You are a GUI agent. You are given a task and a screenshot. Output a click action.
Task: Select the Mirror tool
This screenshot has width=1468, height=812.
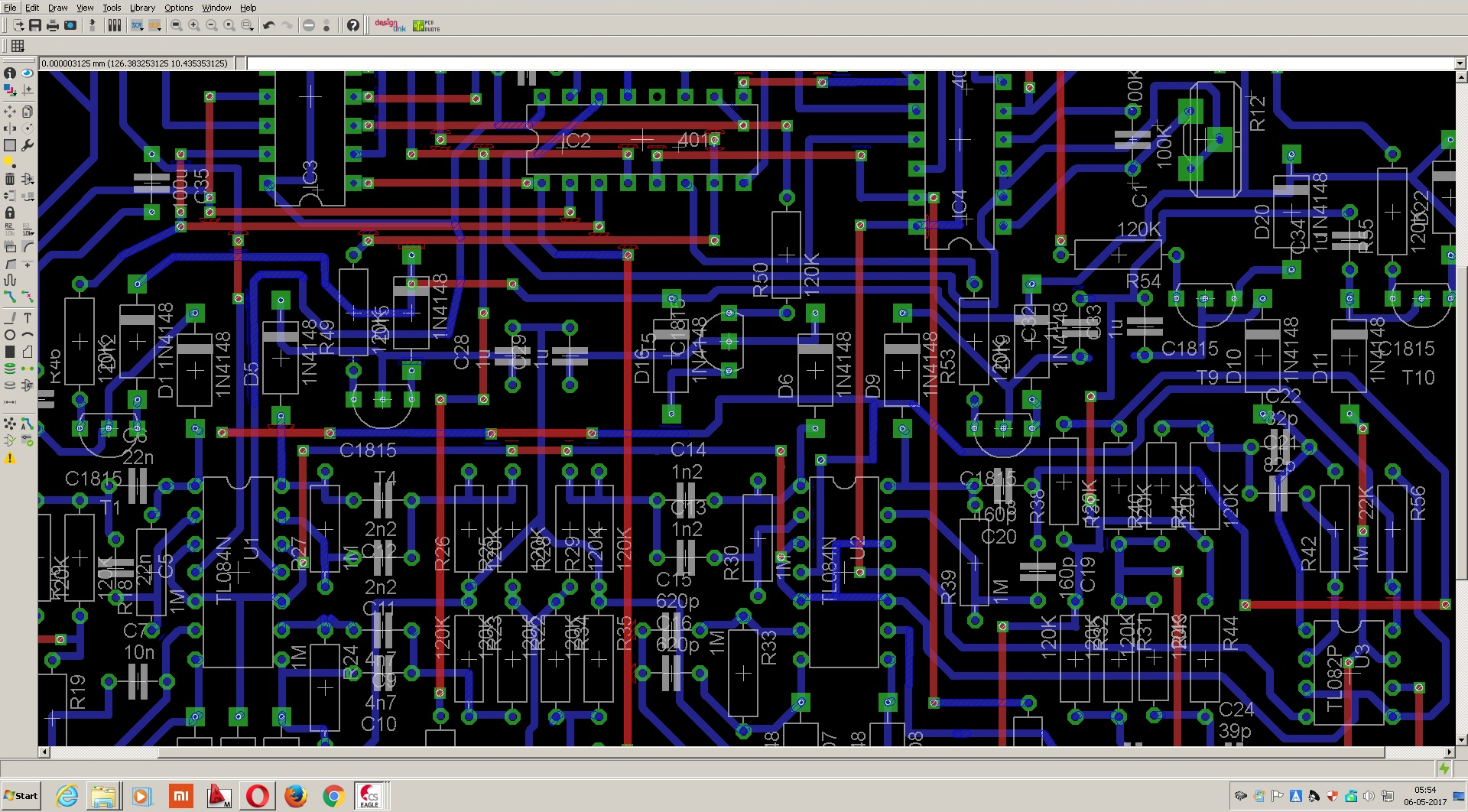10,128
